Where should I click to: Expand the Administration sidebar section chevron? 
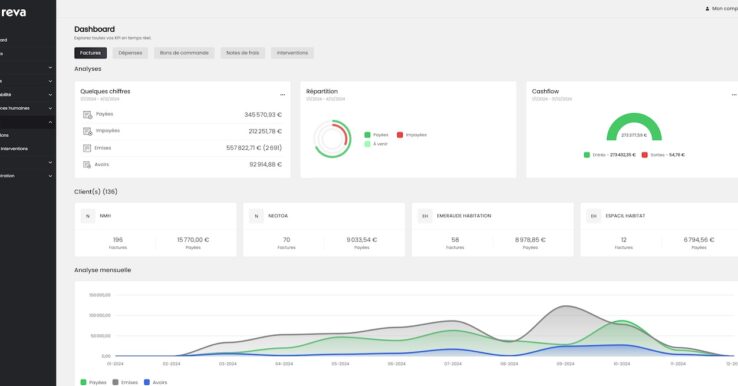(x=50, y=176)
